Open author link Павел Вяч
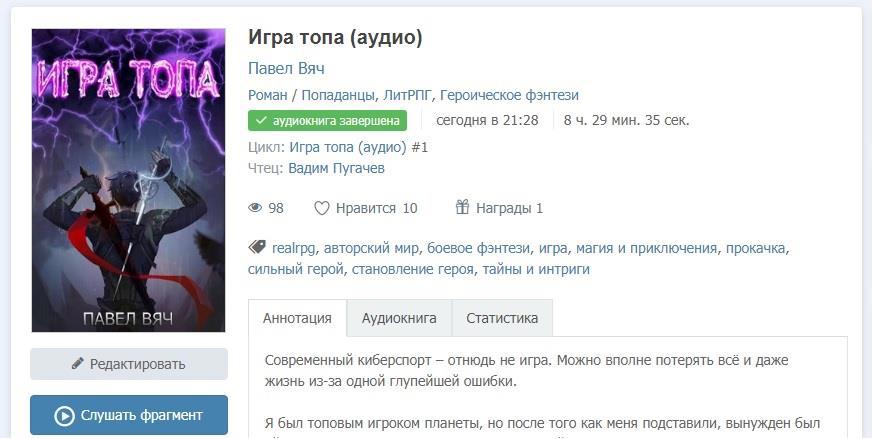The image size is (873, 439). click(286, 69)
